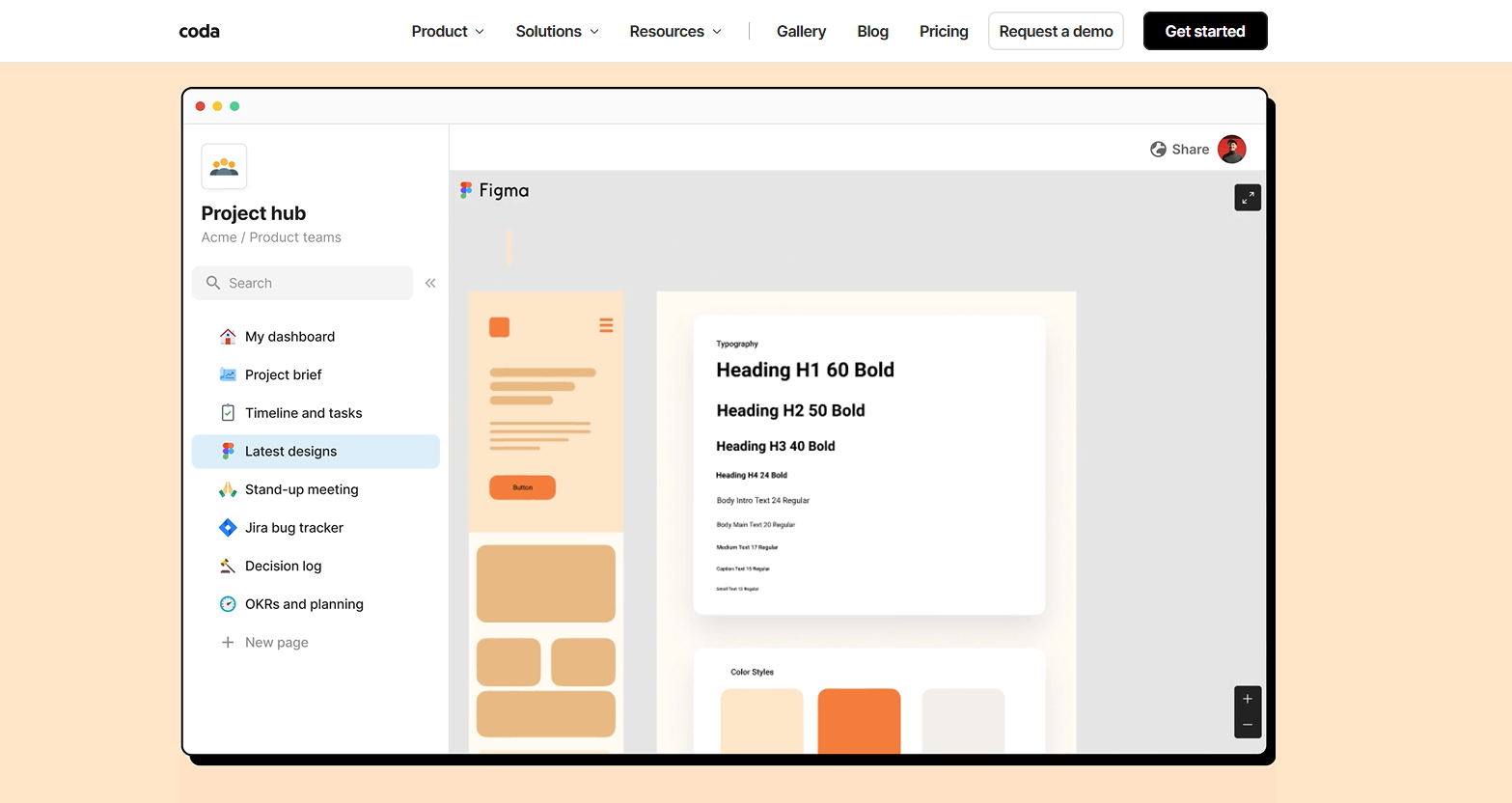Select the Latest designs page

(316, 451)
